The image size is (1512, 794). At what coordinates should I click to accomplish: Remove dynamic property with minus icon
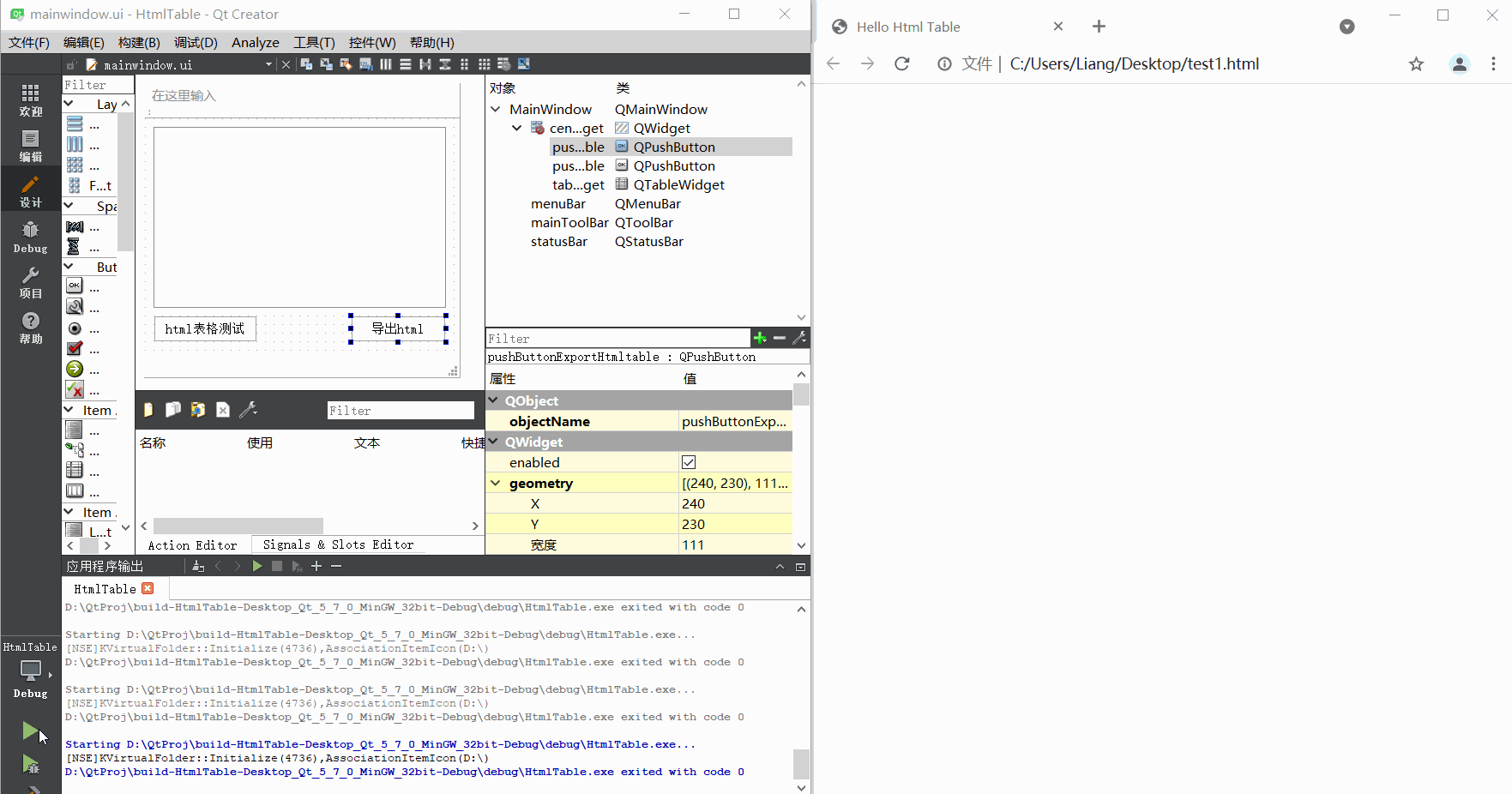coord(780,338)
